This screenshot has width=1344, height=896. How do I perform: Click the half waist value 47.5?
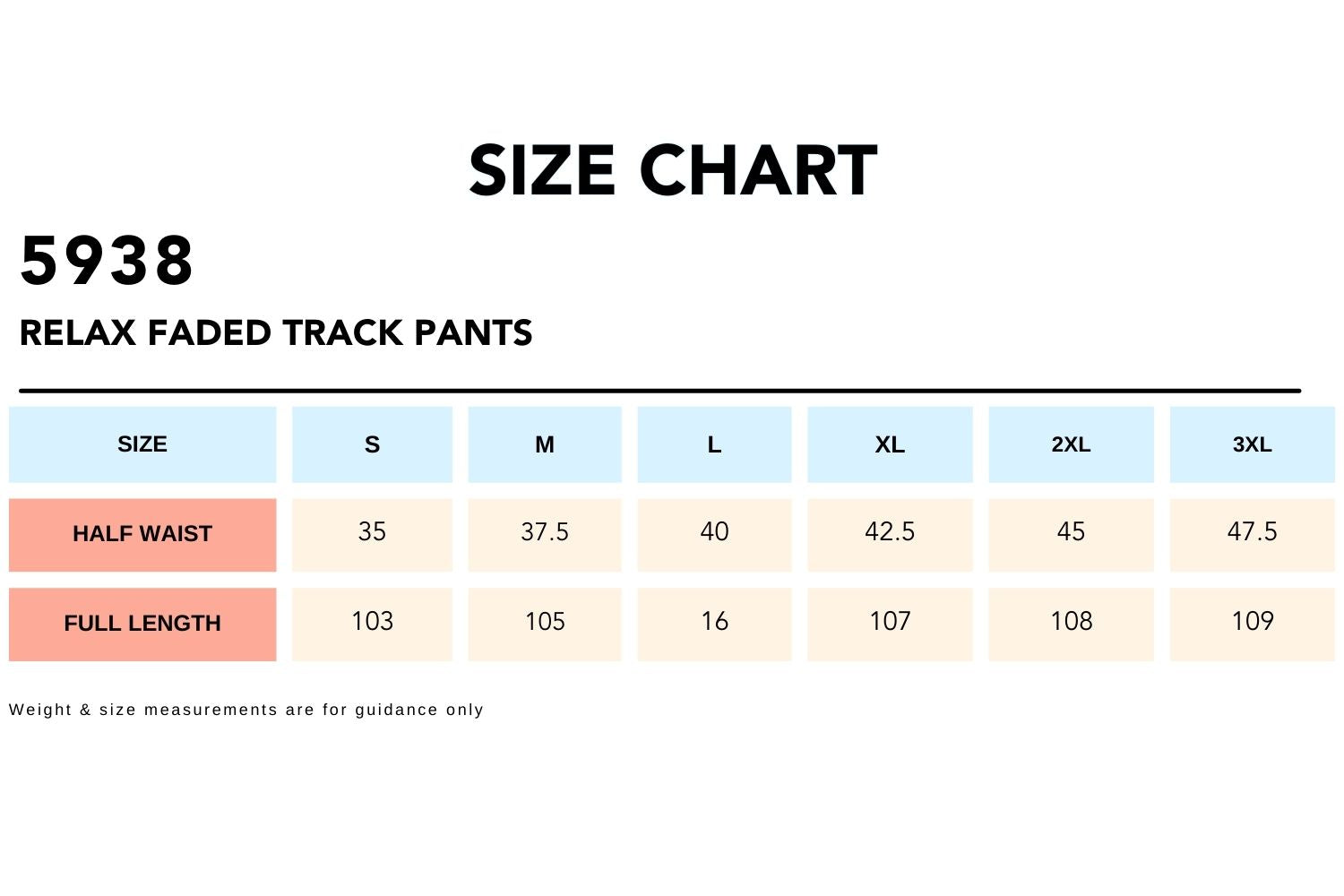[x=1252, y=532]
